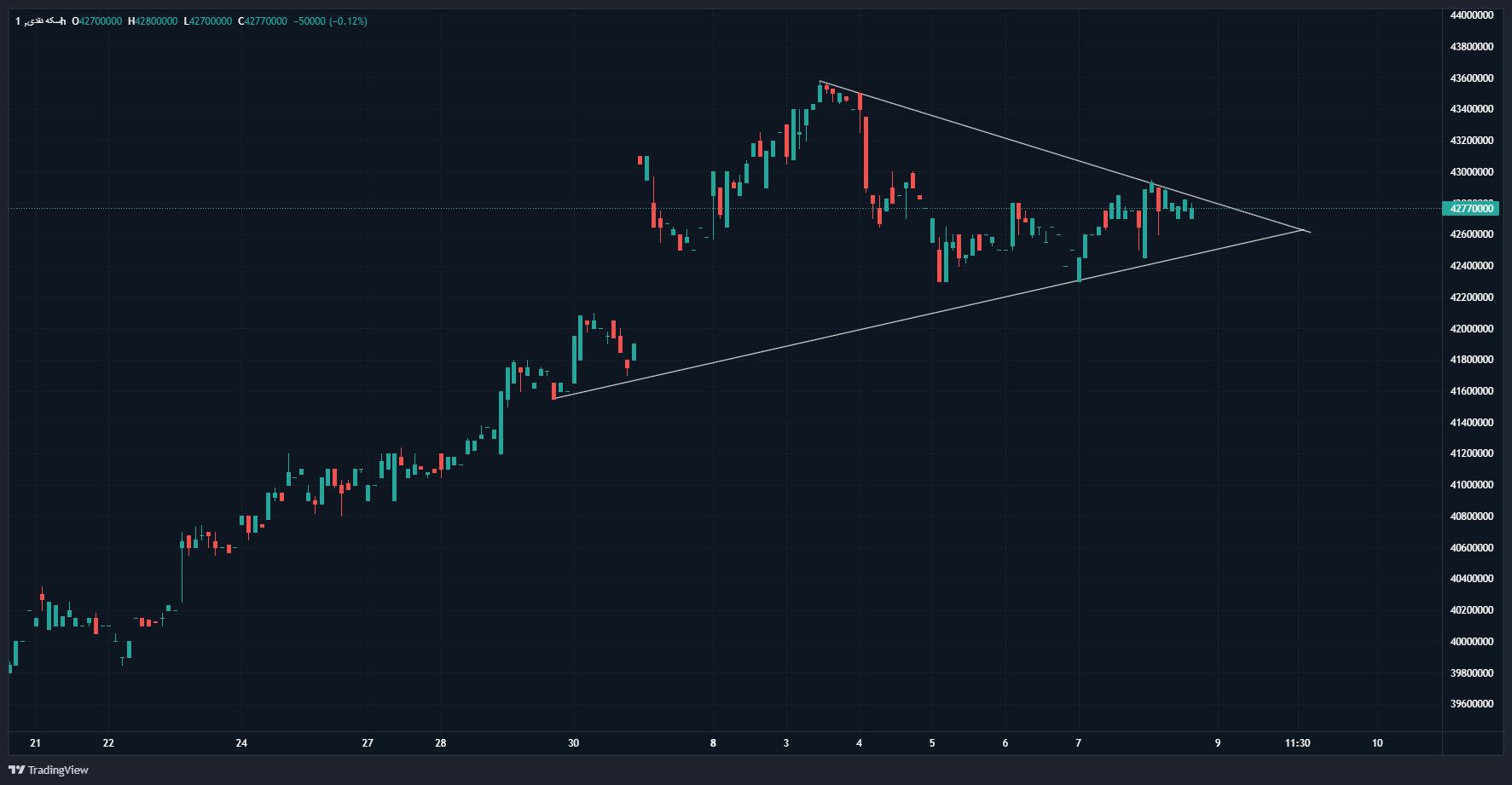
Task: Select the close value C42770000
Action: click(x=263, y=21)
